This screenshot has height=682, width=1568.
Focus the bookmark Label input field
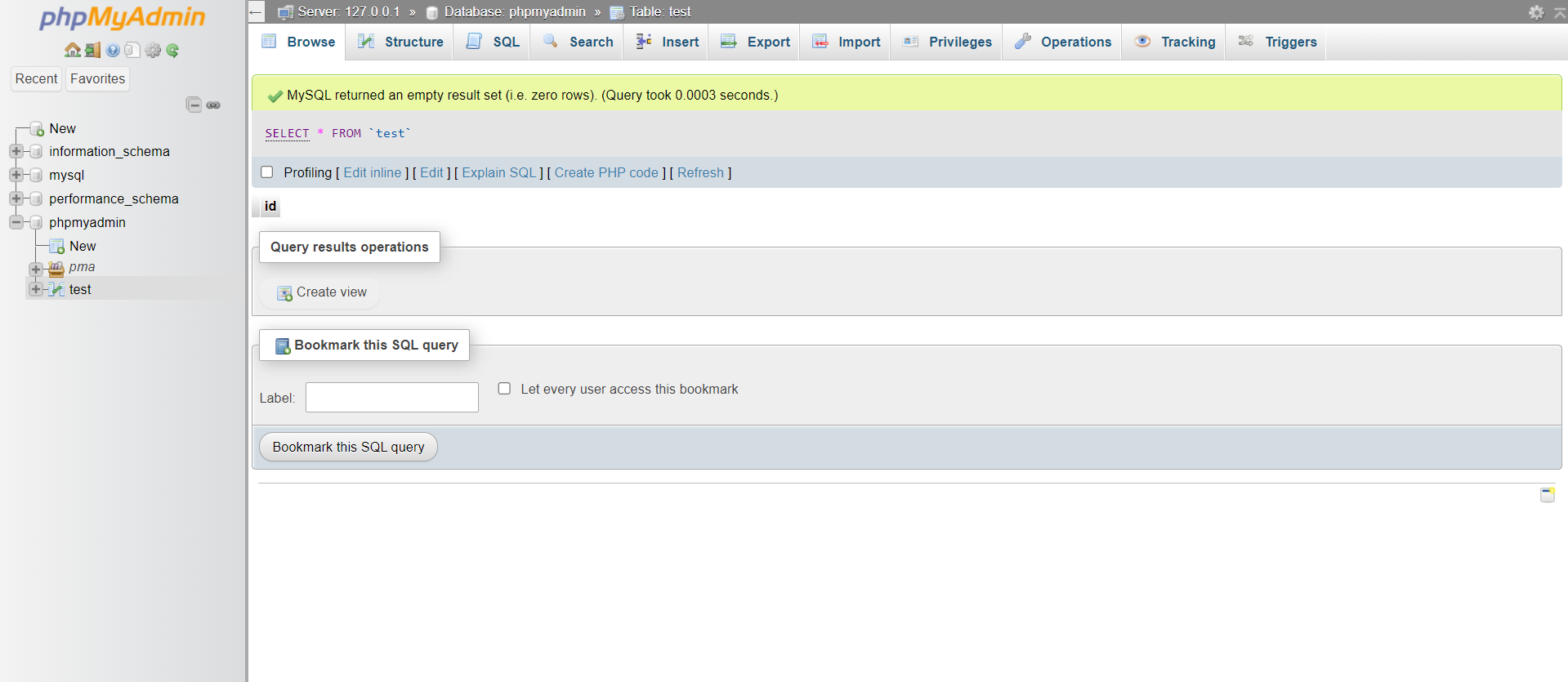[x=392, y=398]
